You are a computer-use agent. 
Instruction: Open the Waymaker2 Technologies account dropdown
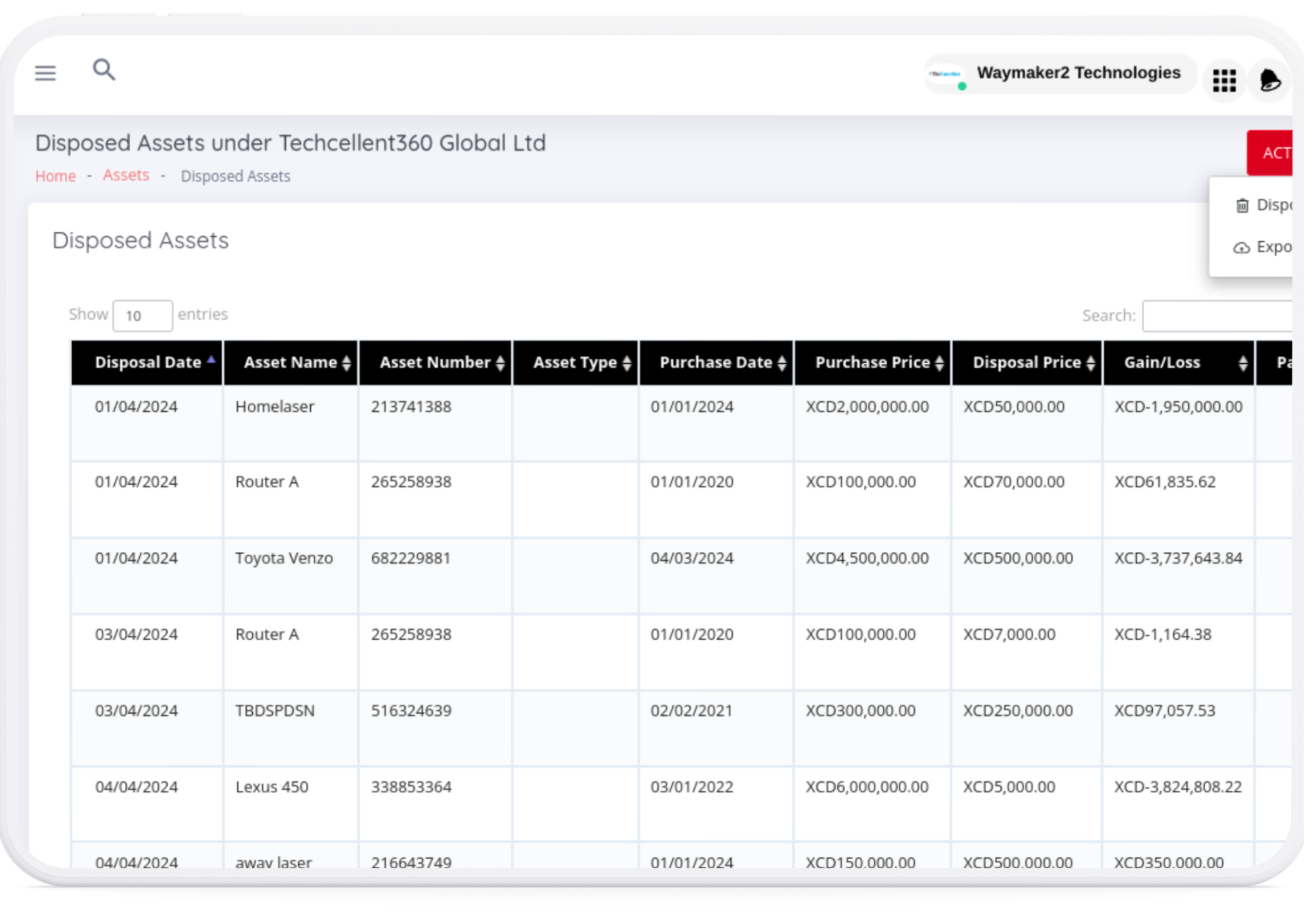(1078, 73)
